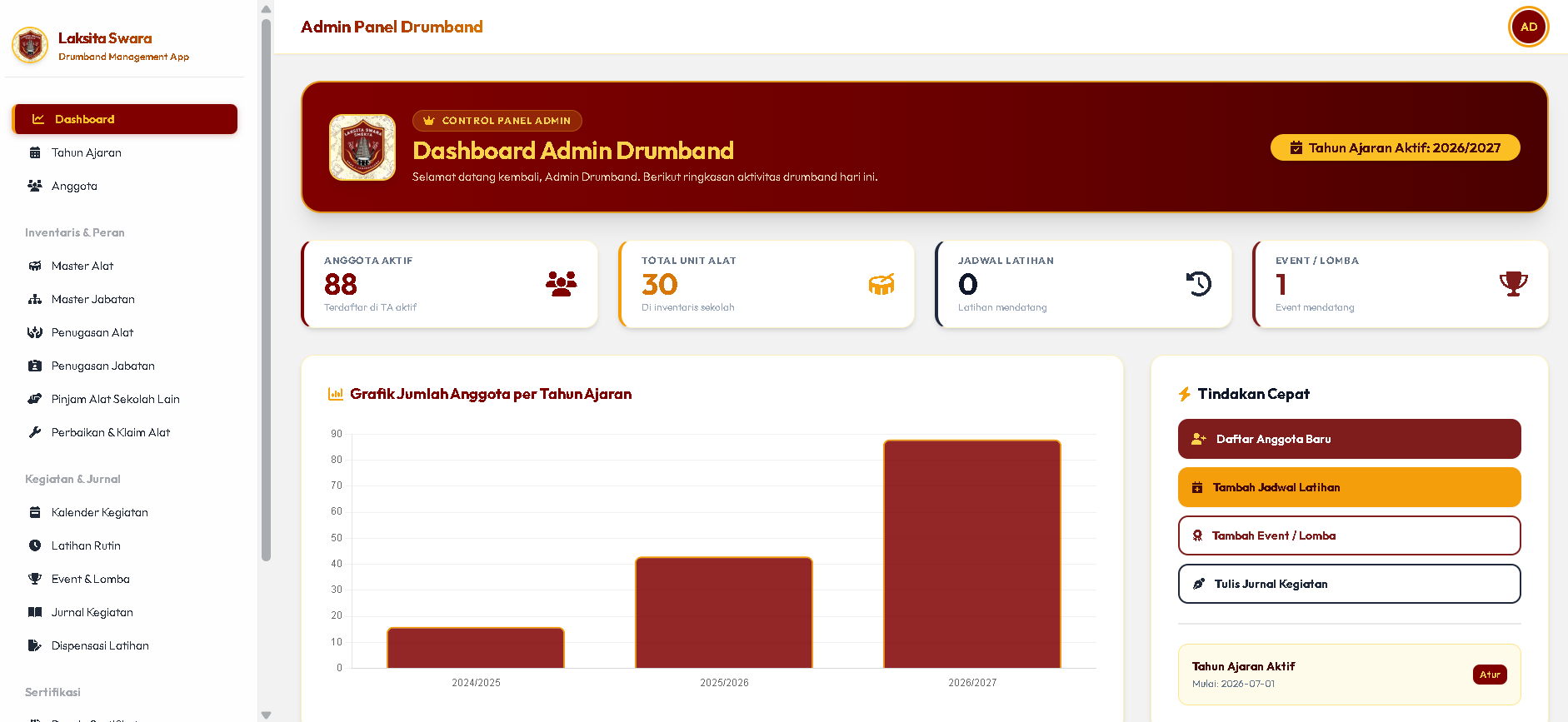Screen dimensions: 1568x722
Task: Click the drum icon in Total Unit Alat card
Action: point(881,284)
